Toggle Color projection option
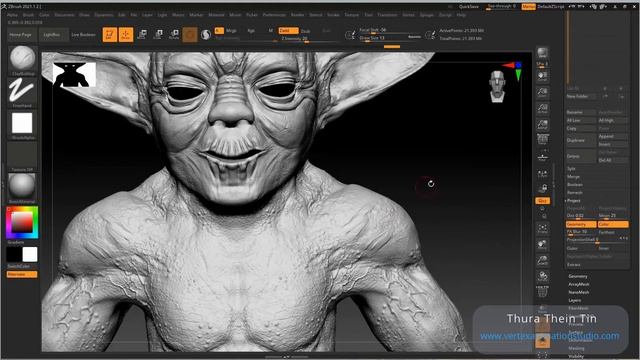The width and height of the screenshot is (640, 360). 613,224
